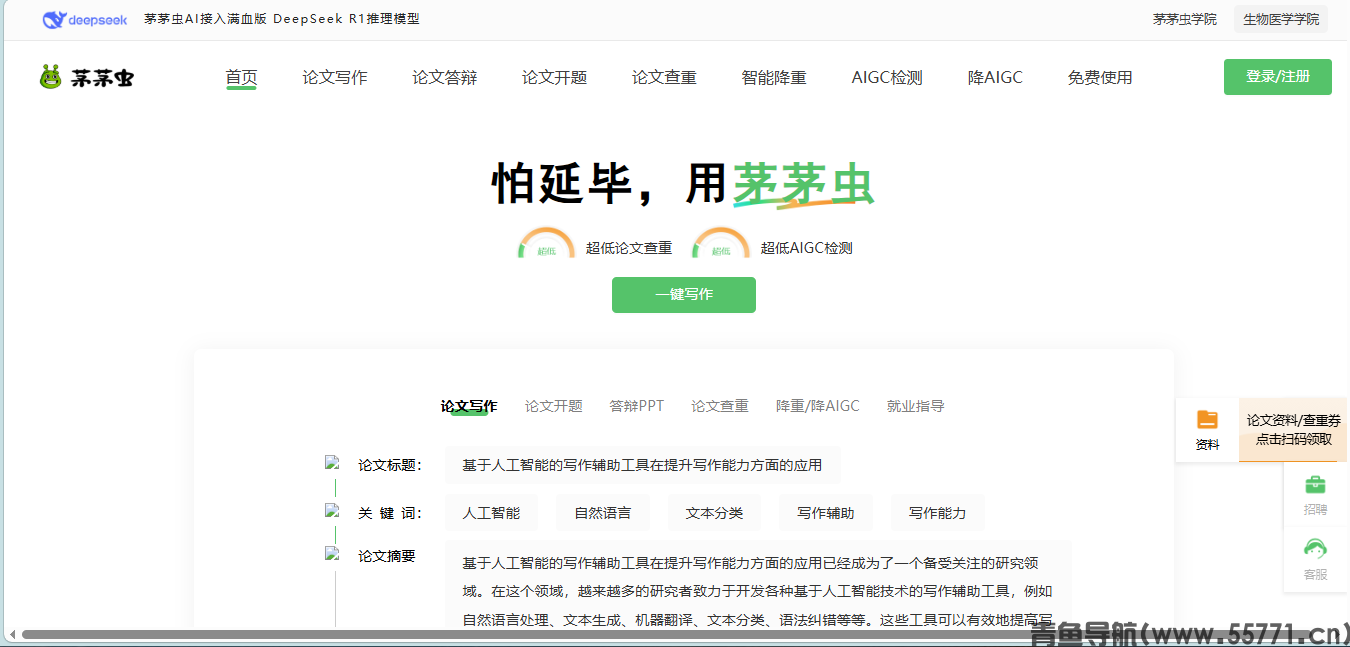Select the 文本分类 keyword tag

point(714,513)
